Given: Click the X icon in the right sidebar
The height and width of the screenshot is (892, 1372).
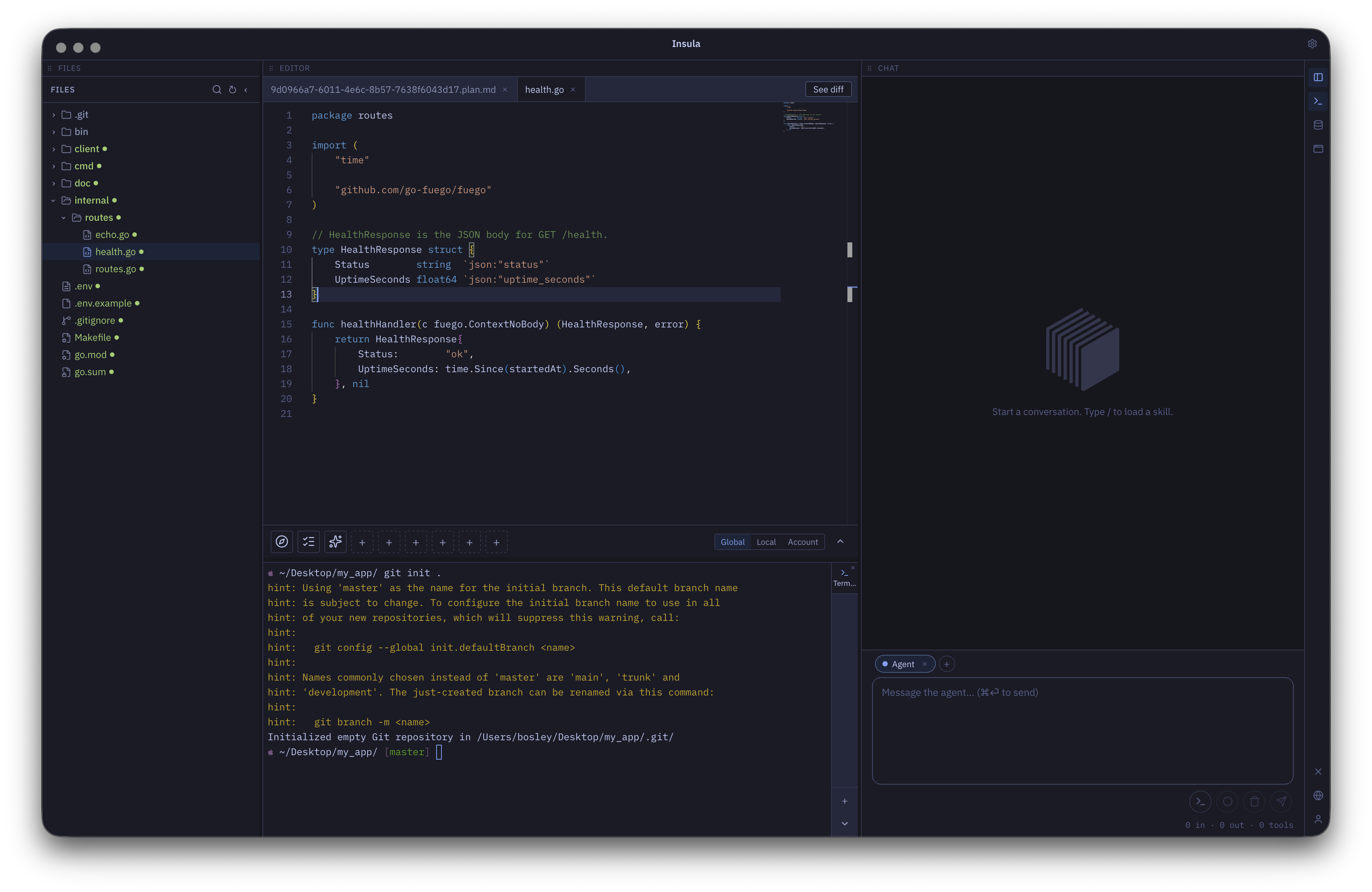Looking at the screenshot, I should pos(1318,772).
